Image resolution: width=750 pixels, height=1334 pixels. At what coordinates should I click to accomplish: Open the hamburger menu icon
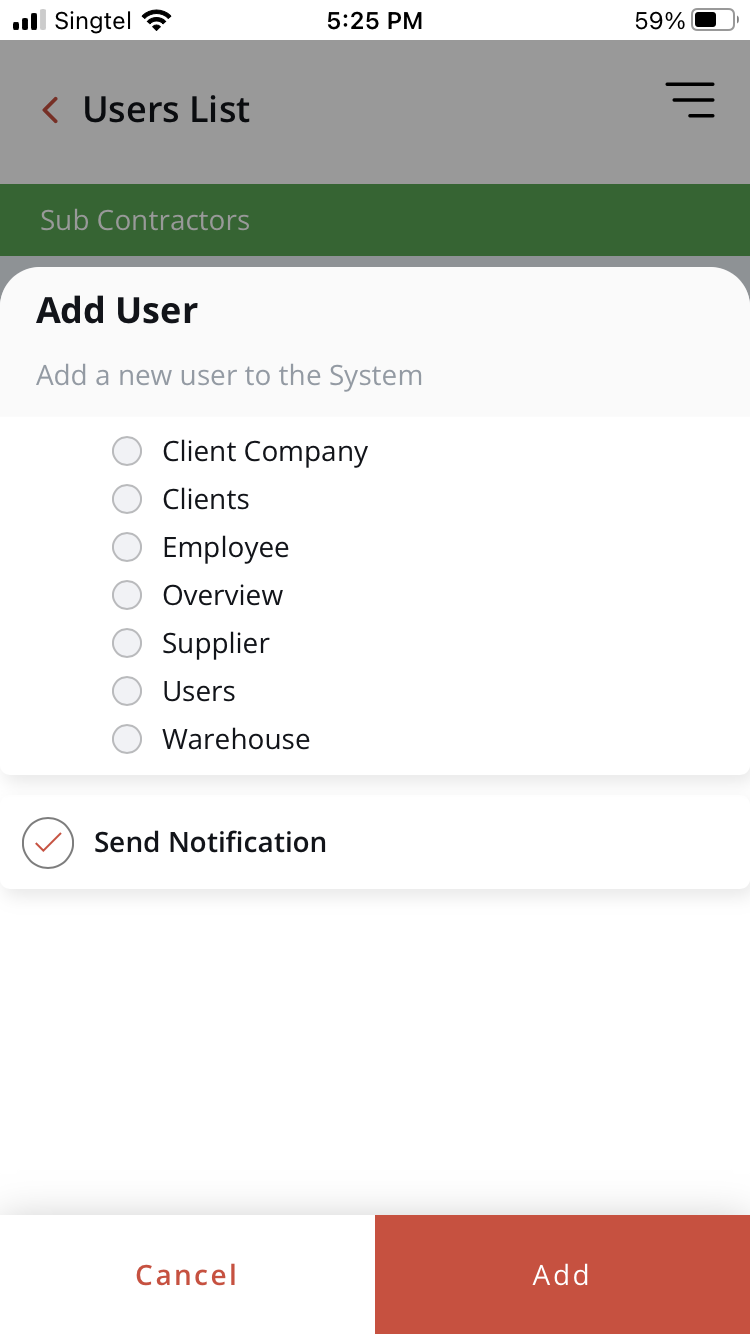[x=690, y=100]
